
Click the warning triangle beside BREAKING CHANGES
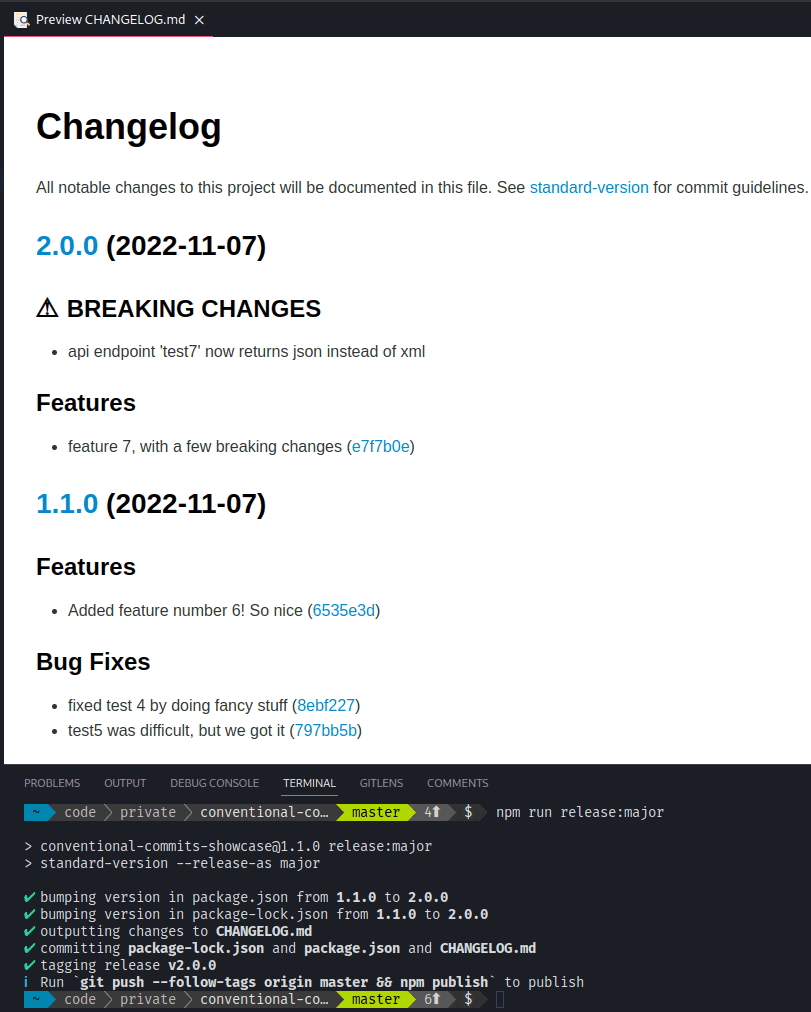46,308
